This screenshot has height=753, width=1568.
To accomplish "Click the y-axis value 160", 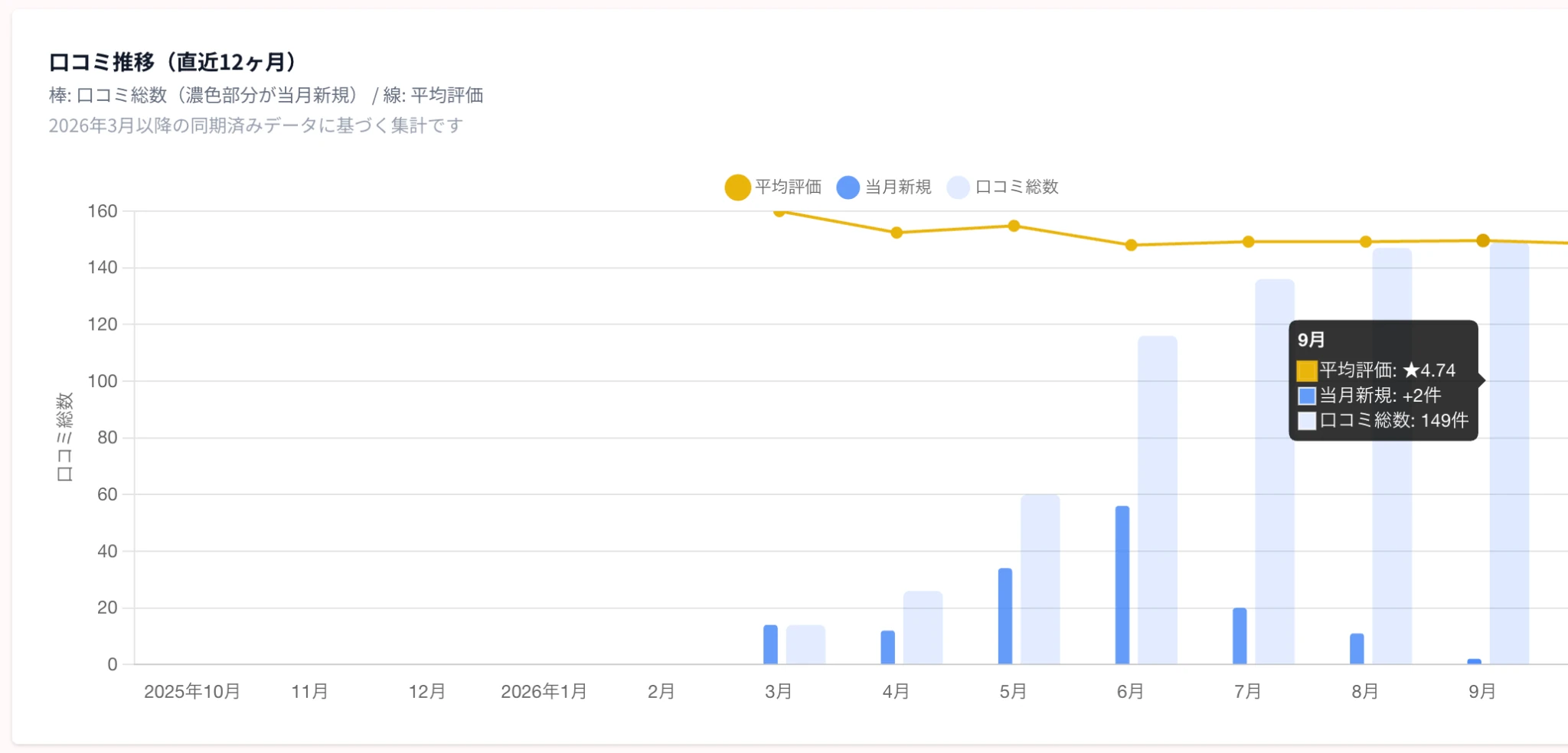I will click(103, 211).
